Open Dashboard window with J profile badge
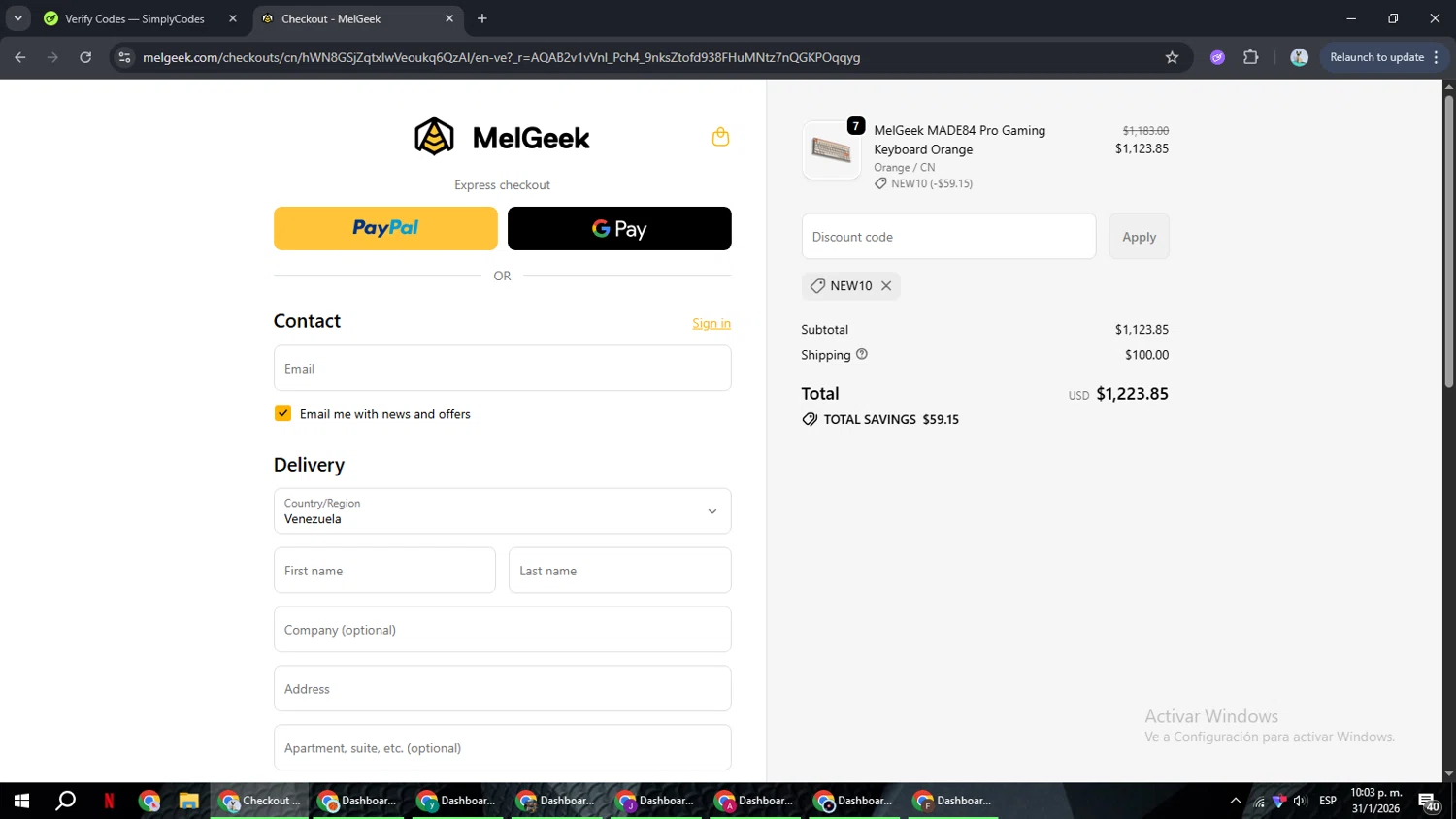The height and width of the screenshot is (819, 1456). click(x=656, y=801)
